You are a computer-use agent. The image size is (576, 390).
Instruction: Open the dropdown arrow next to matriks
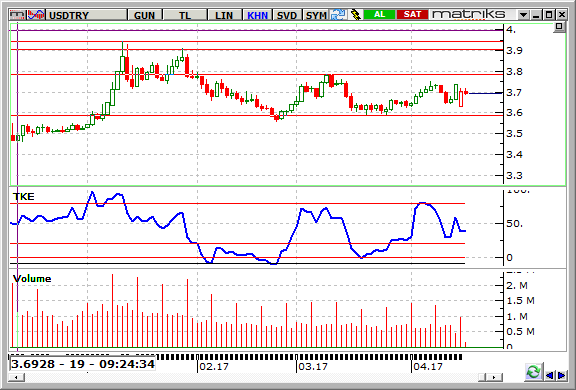tap(523, 15)
